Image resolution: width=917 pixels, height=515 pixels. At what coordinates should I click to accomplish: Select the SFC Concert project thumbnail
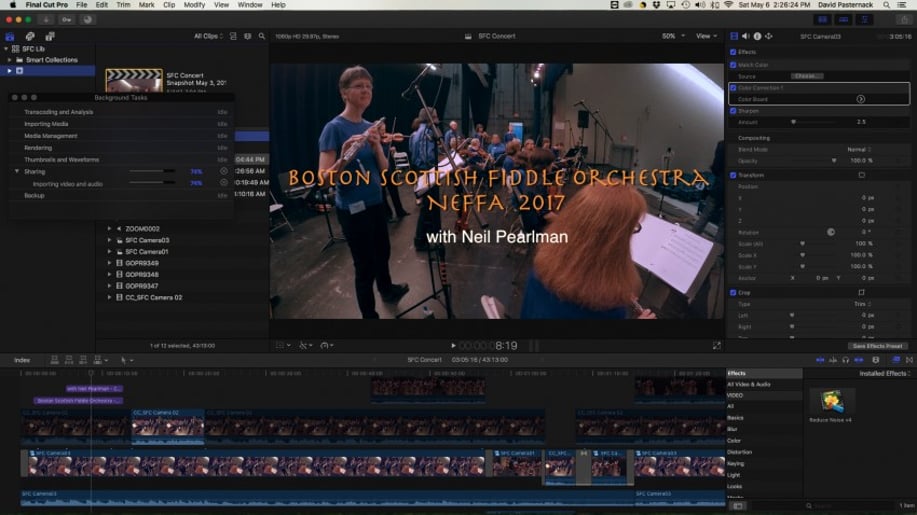(x=134, y=81)
